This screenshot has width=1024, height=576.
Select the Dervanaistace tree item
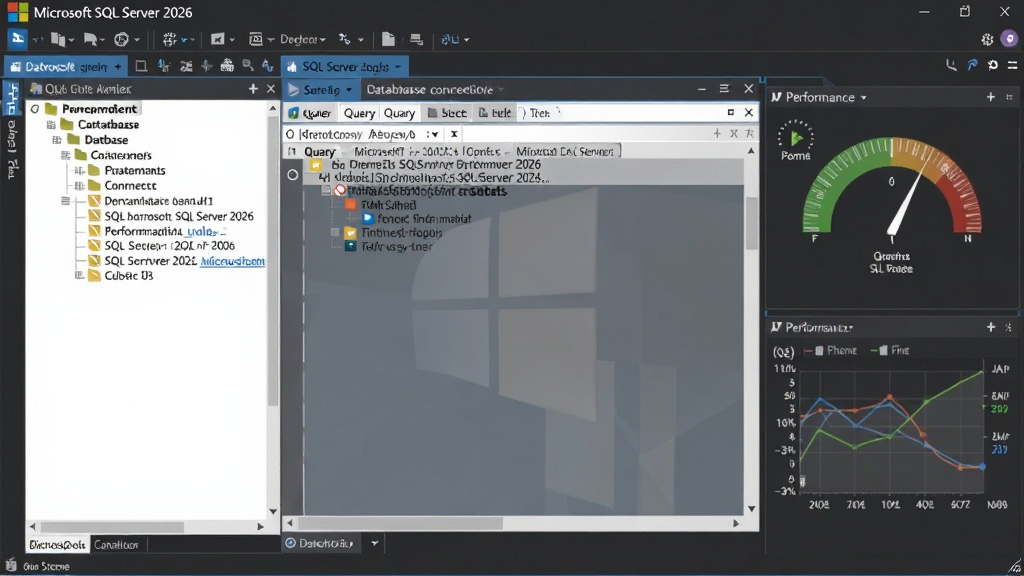point(159,201)
